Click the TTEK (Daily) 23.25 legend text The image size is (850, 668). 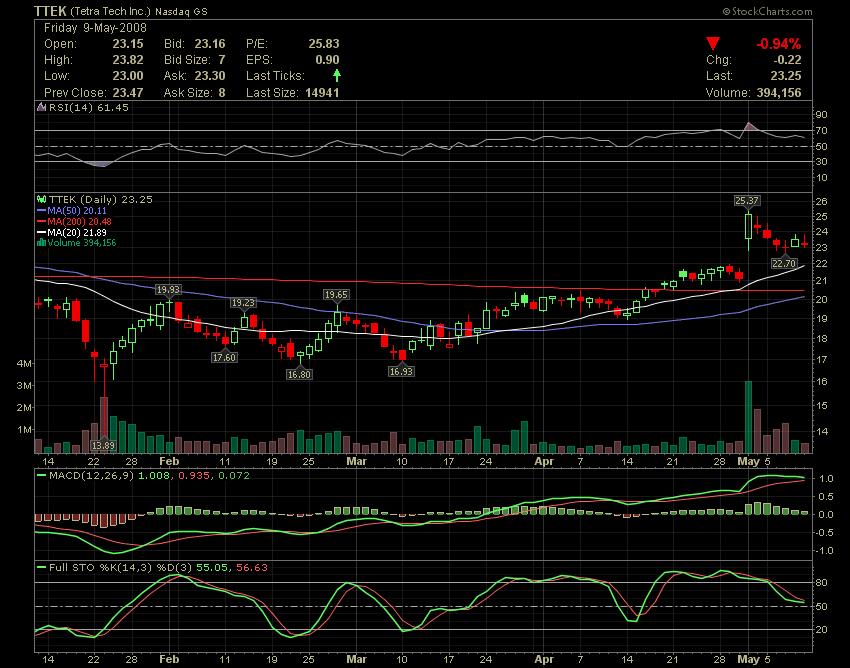click(x=101, y=200)
